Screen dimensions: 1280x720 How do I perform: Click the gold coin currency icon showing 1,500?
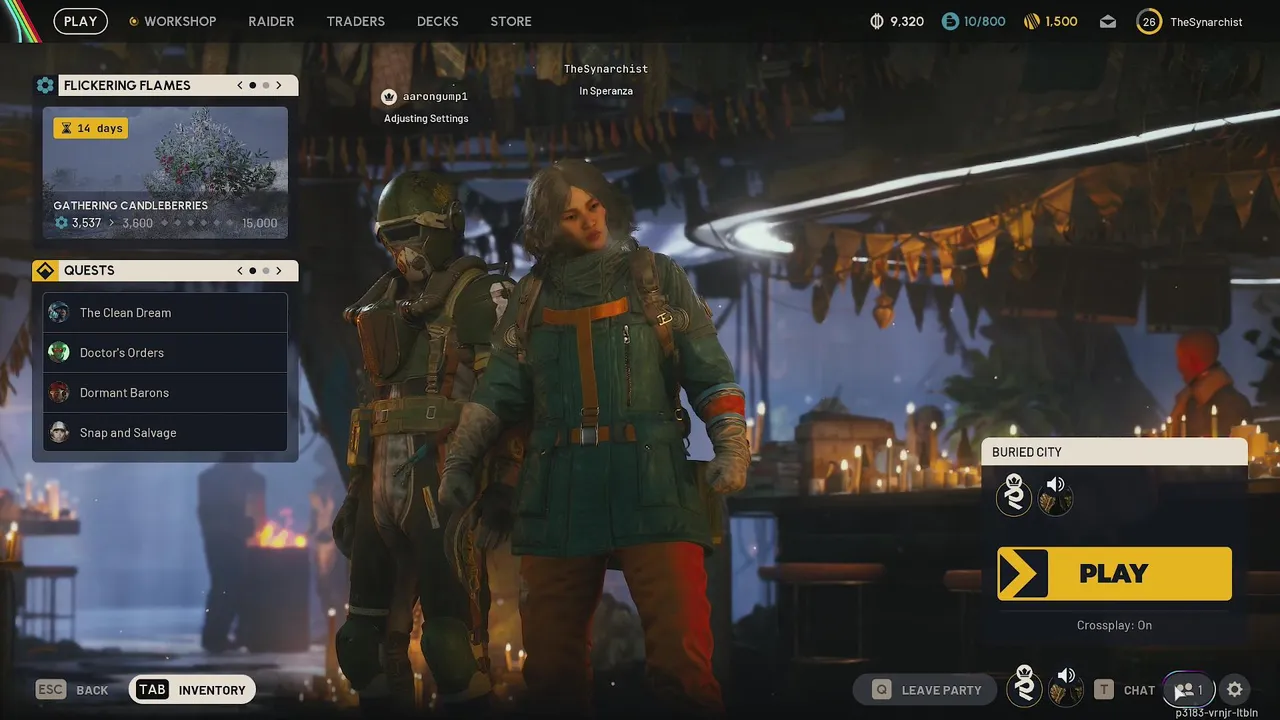[x=1031, y=21]
